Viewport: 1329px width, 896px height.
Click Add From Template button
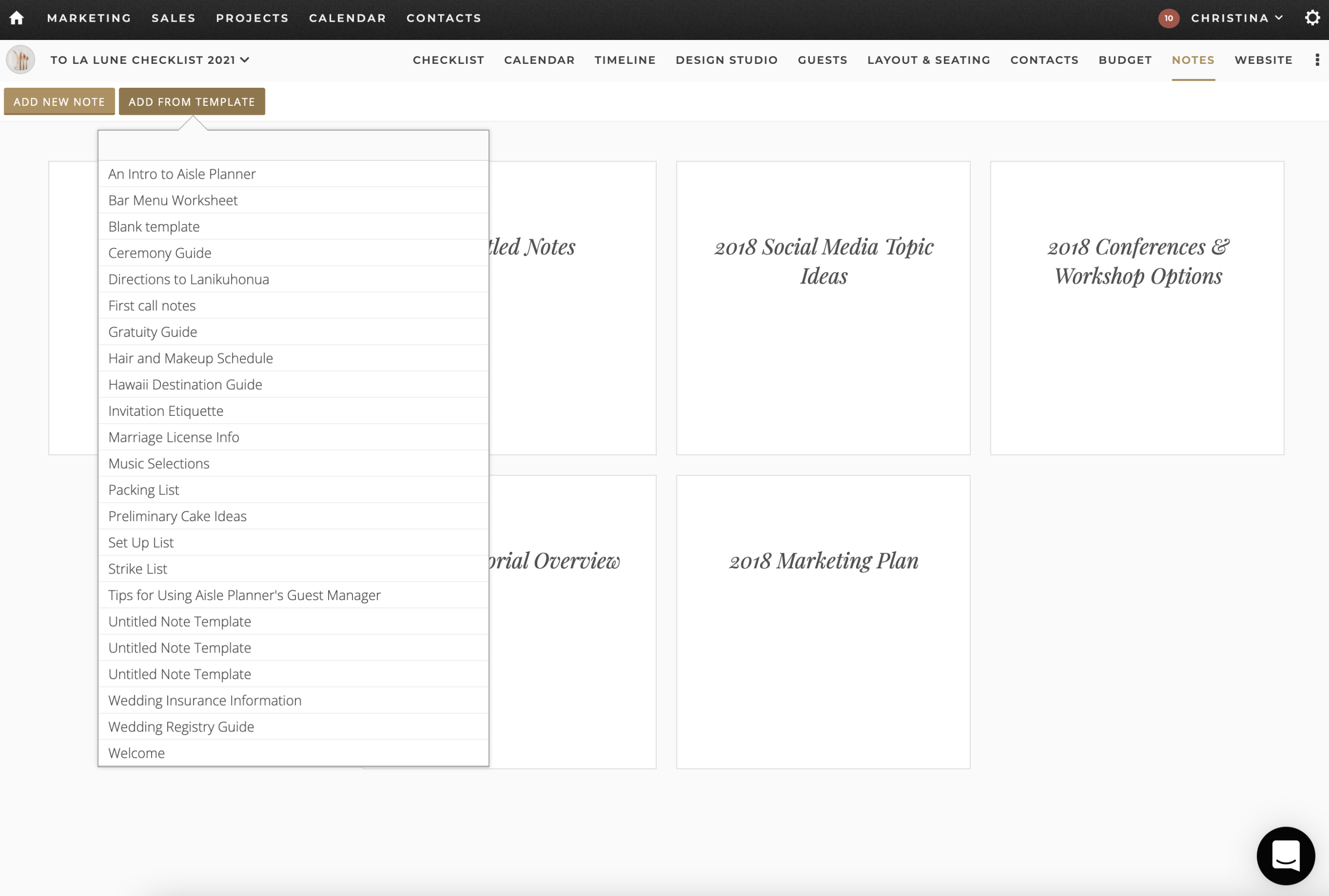[192, 102]
